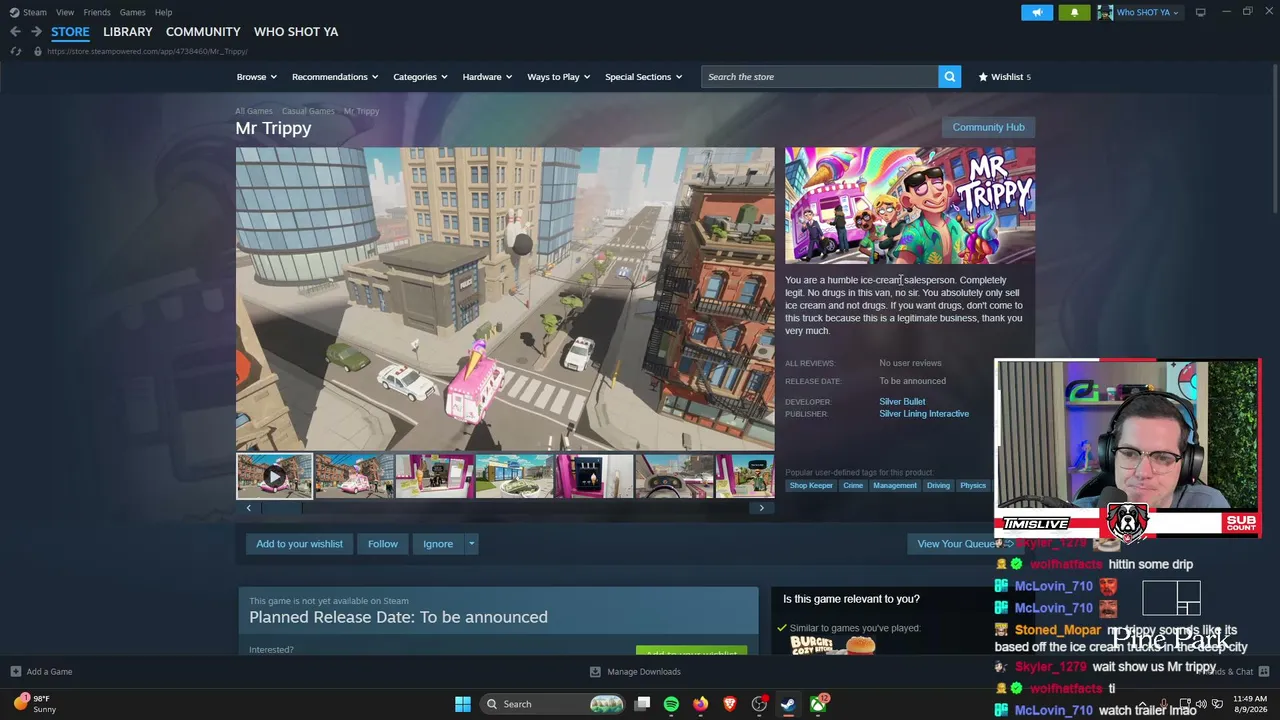Go back with the left arrow

(15, 32)
